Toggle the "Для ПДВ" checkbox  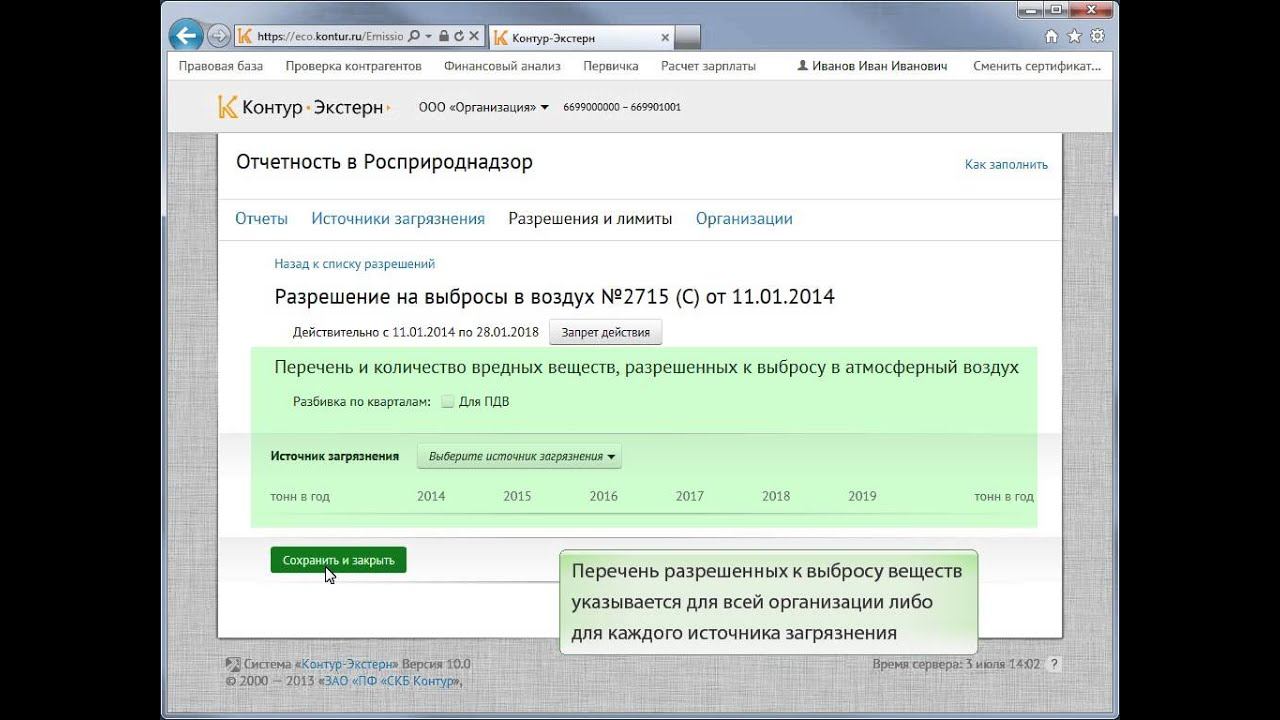(x=447, y=402)
